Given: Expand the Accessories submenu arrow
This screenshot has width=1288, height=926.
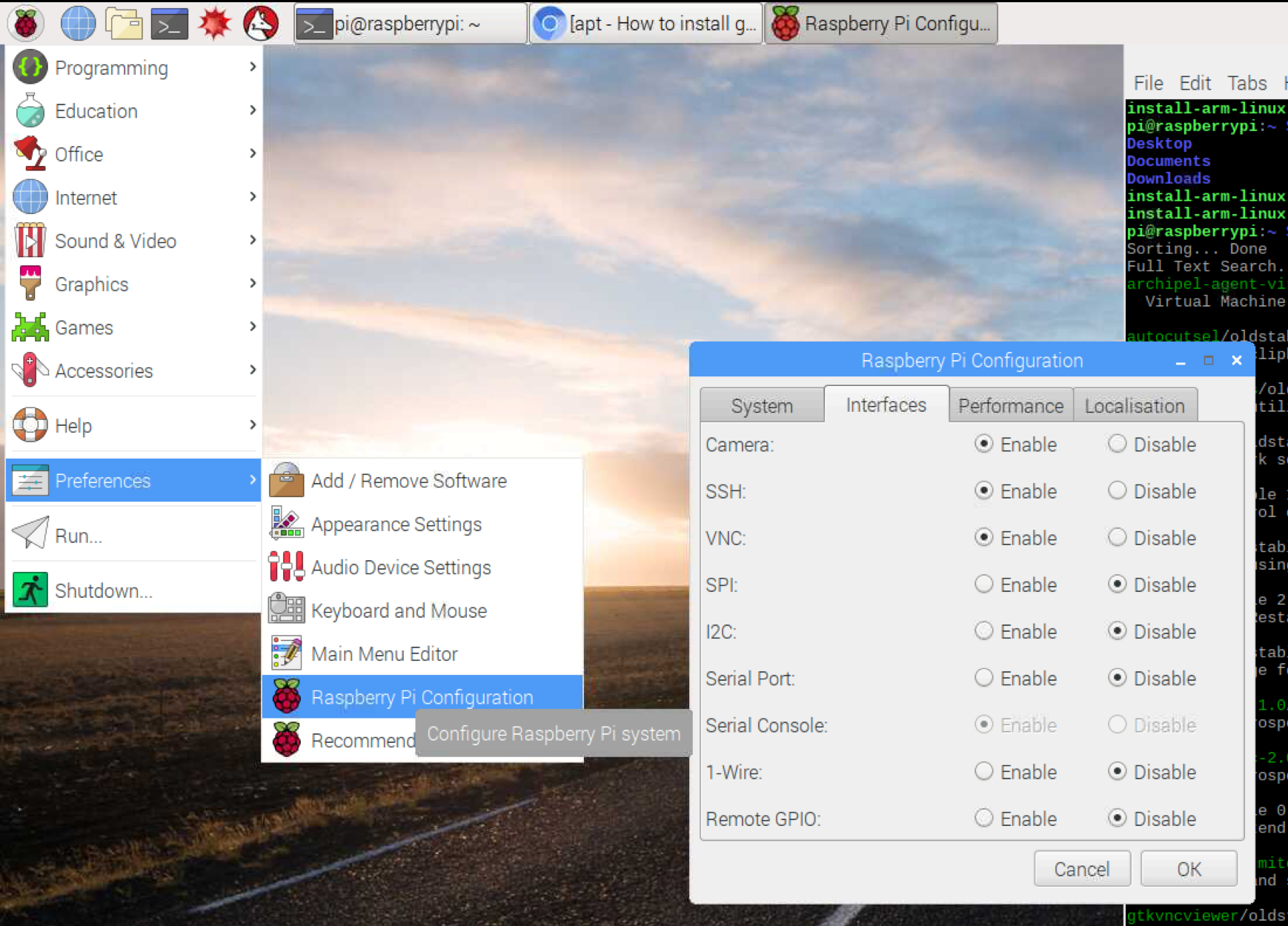Looking at the screenshot, I should click(253, 370).
